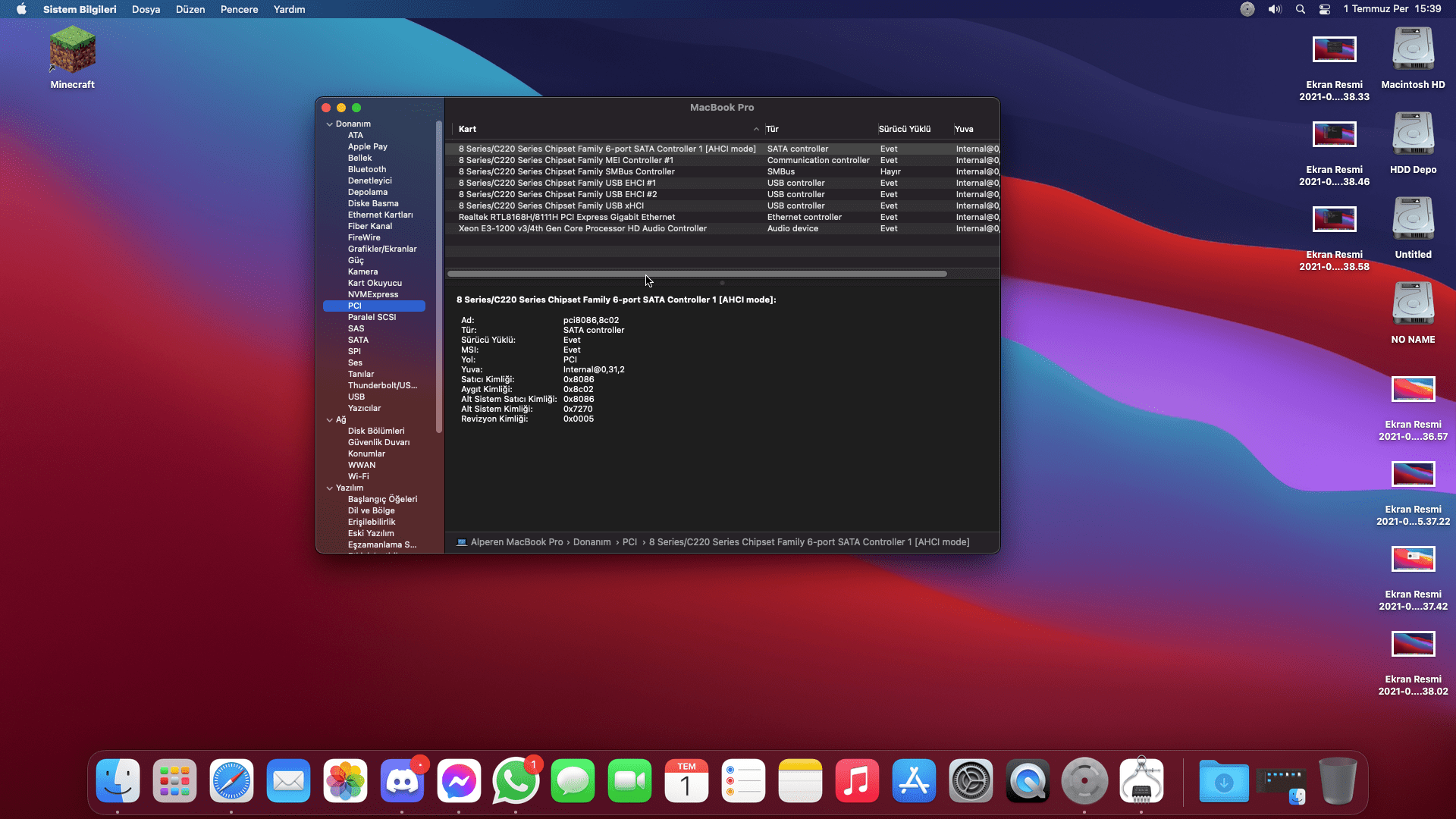
Task: Open Control Center in menu bar
Action: tap(1325, 9)
